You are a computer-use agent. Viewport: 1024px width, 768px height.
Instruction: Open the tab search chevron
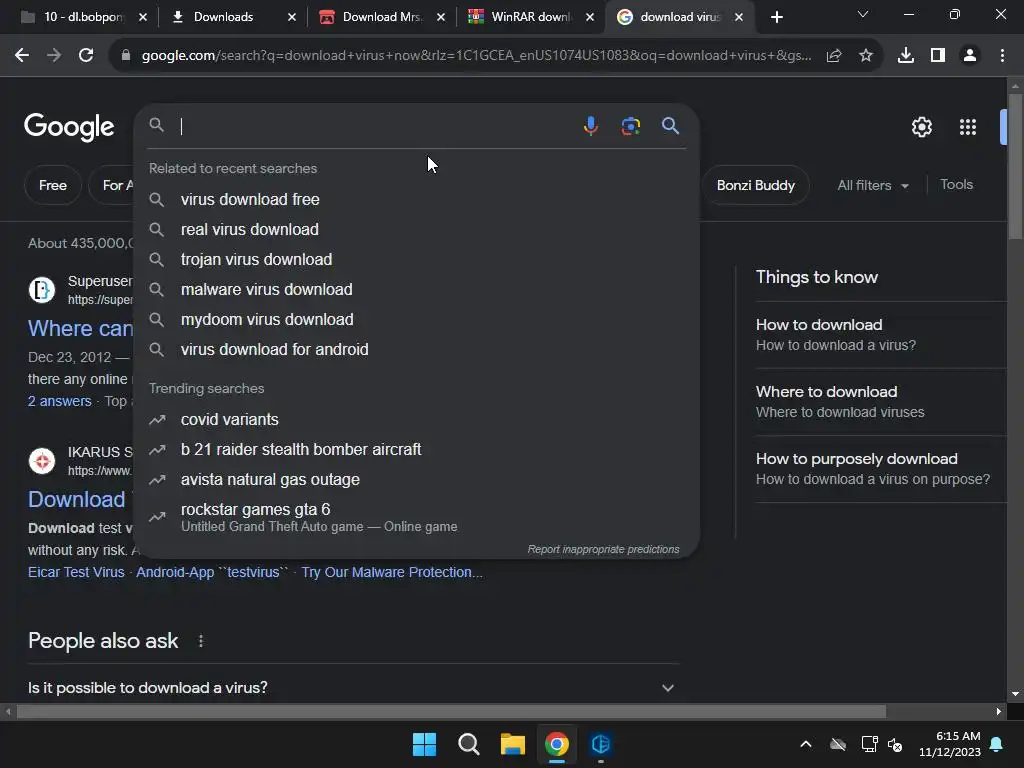(x=863, y=14)
